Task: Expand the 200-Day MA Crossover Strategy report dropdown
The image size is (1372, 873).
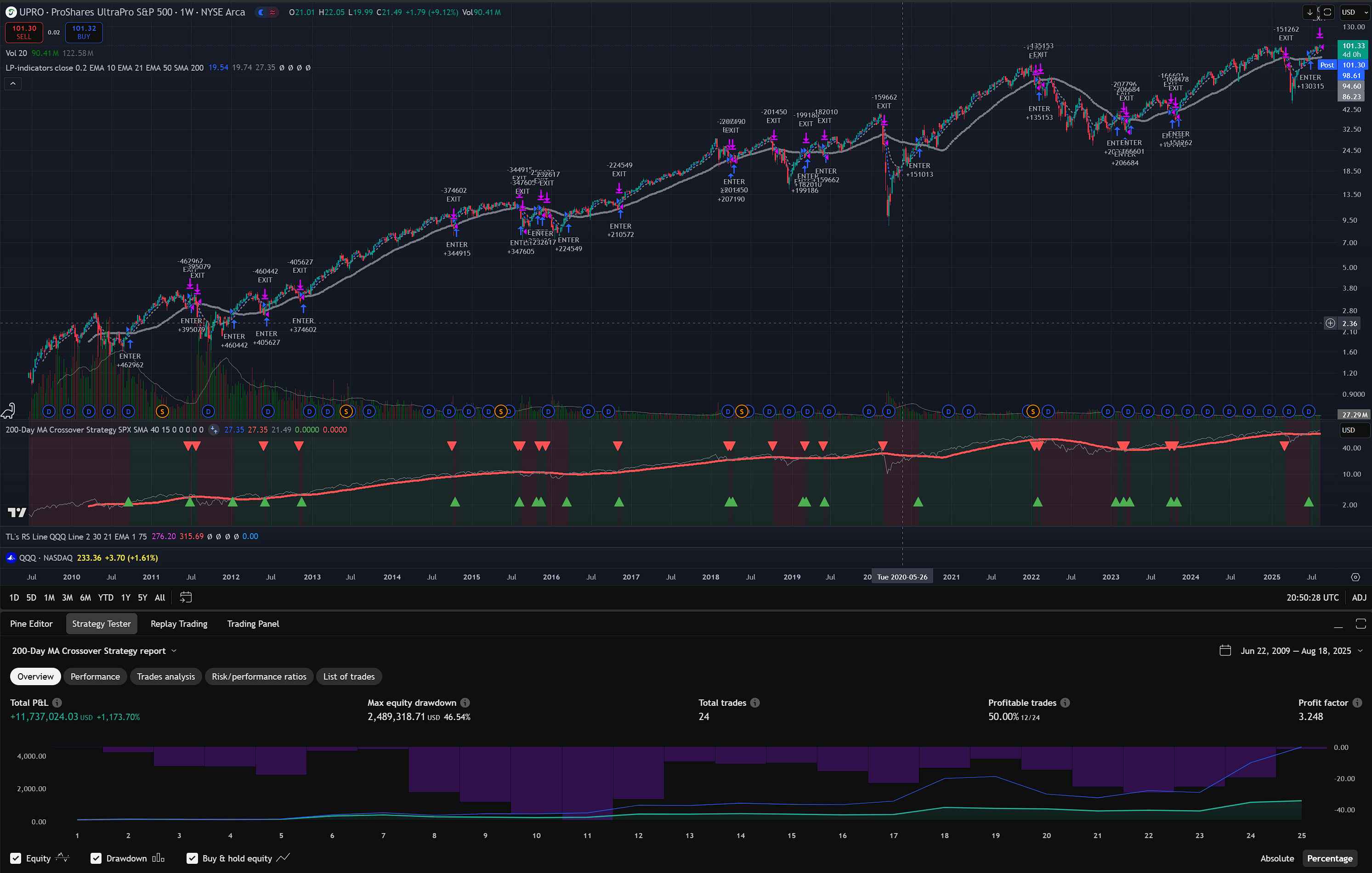Action: click(95, 650)
